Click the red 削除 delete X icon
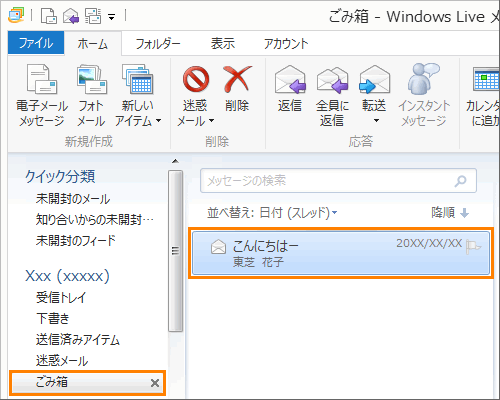Image resolution: width=500 pixels, height=400 pixels. (237, 79)
